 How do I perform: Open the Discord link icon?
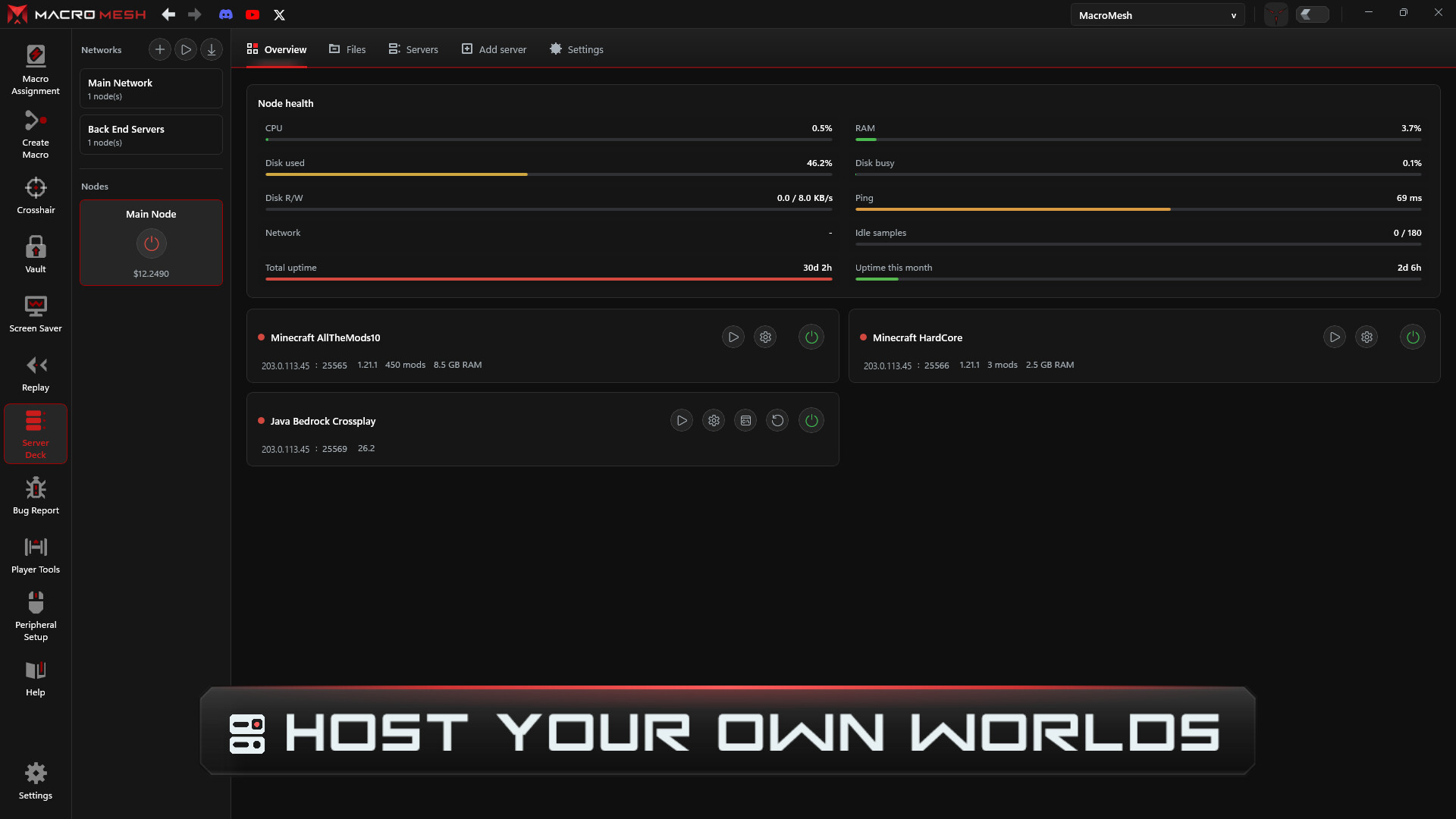[x=226, y=14]
